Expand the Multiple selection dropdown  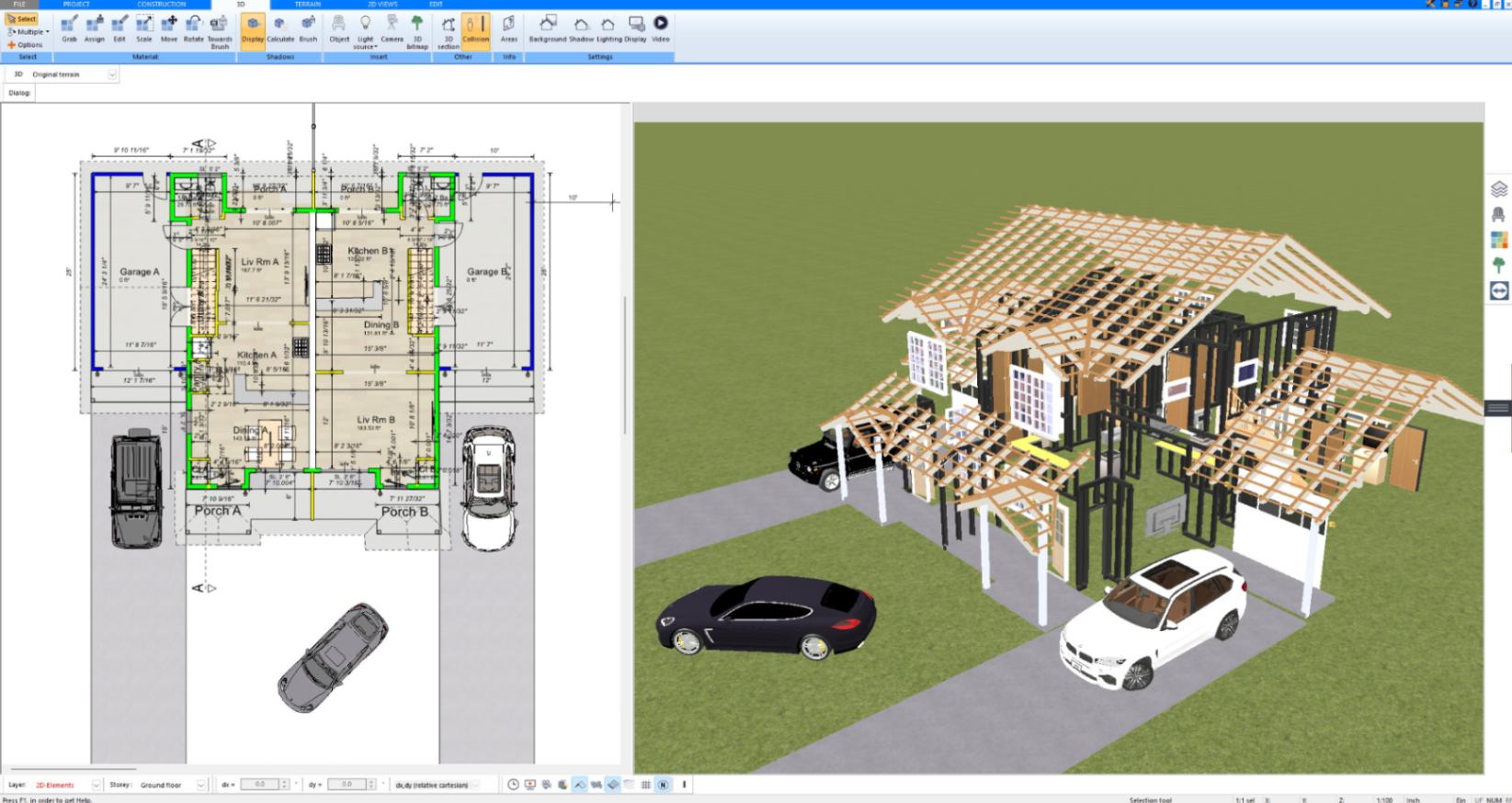click(x=28, y=31)
